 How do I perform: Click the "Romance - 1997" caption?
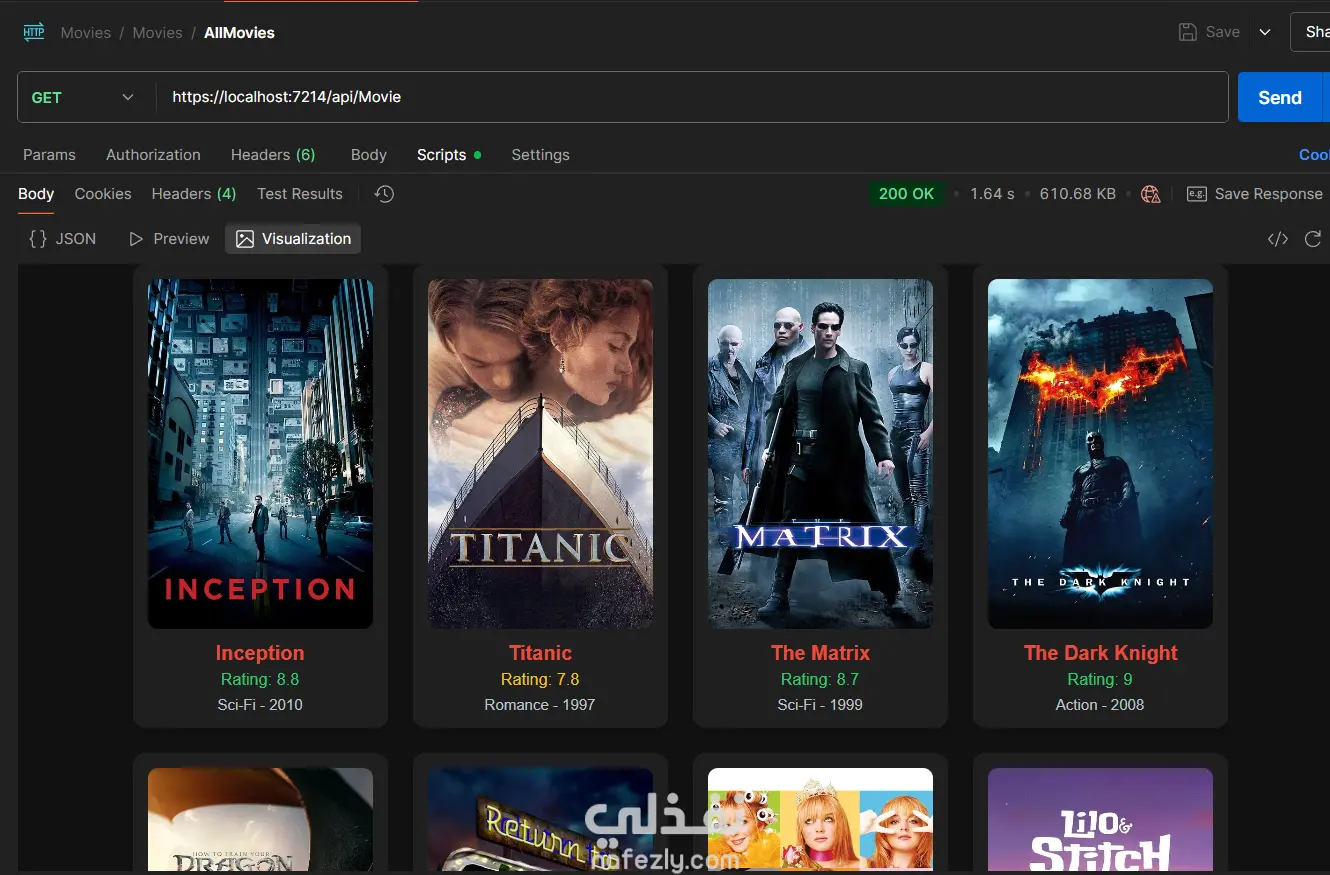click(540, 705)
